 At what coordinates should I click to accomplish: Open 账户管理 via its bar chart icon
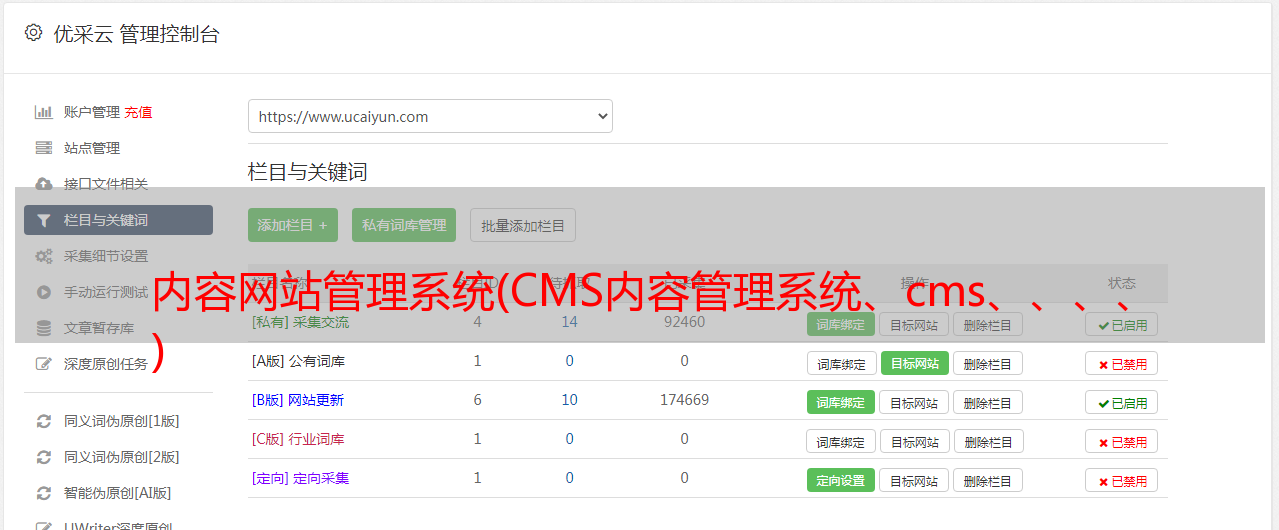[x=43, y=112]
